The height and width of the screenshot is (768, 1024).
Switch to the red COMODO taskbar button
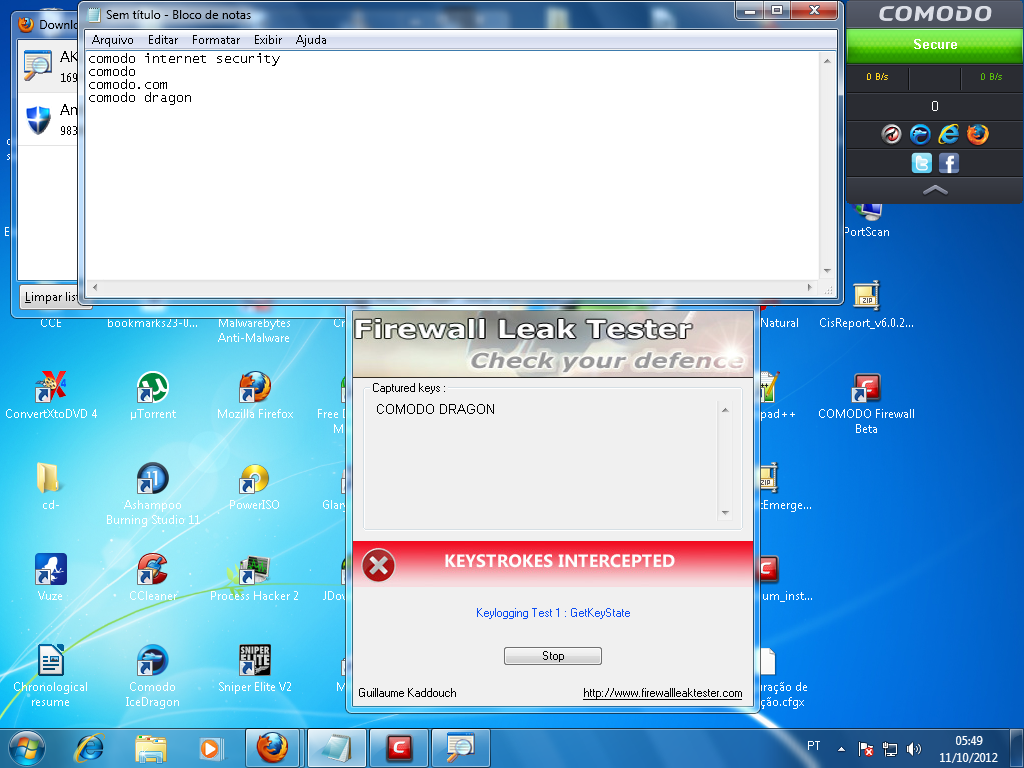[399, 748]
